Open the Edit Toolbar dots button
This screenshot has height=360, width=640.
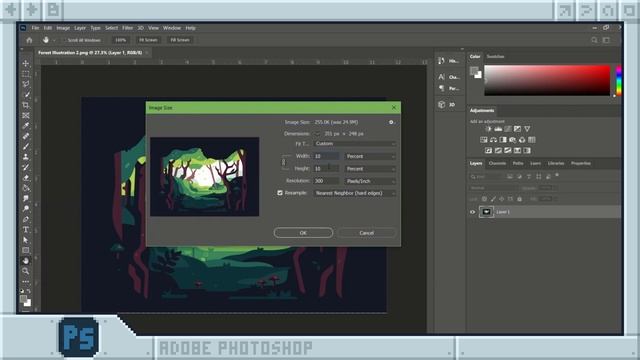click(26, 282)
